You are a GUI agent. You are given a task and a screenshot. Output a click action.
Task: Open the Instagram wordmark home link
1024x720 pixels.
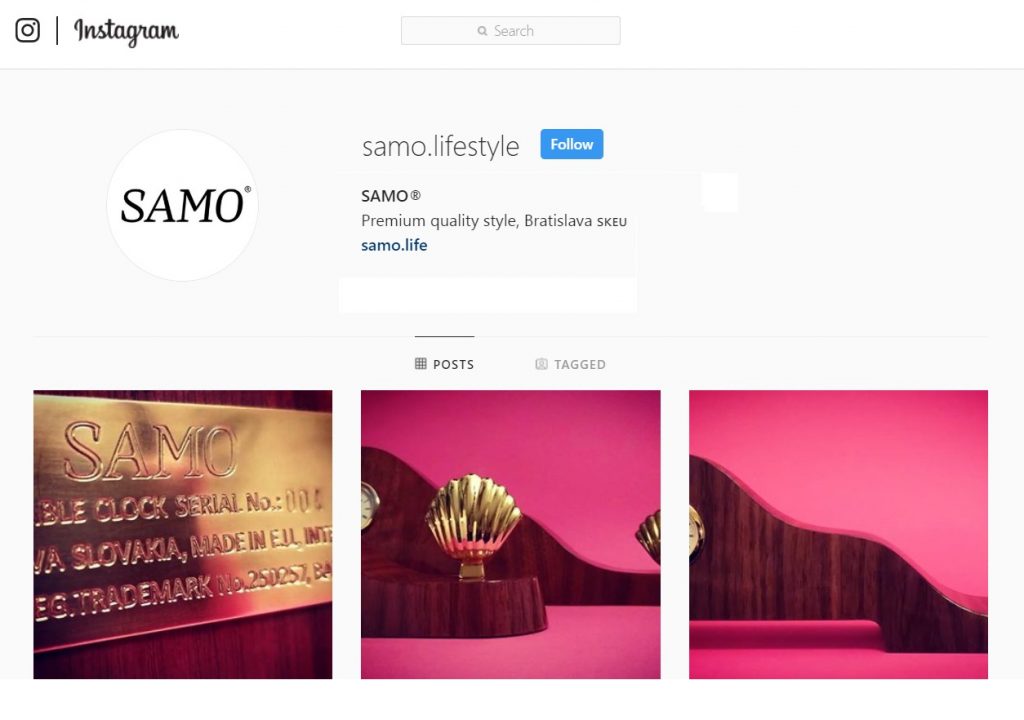126,32
